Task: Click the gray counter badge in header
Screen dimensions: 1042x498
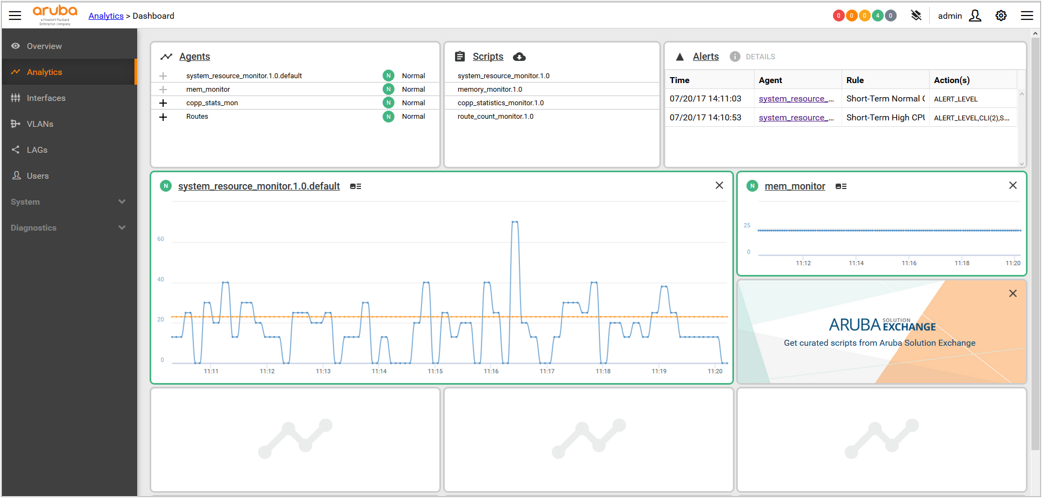Action: (890, 15)
